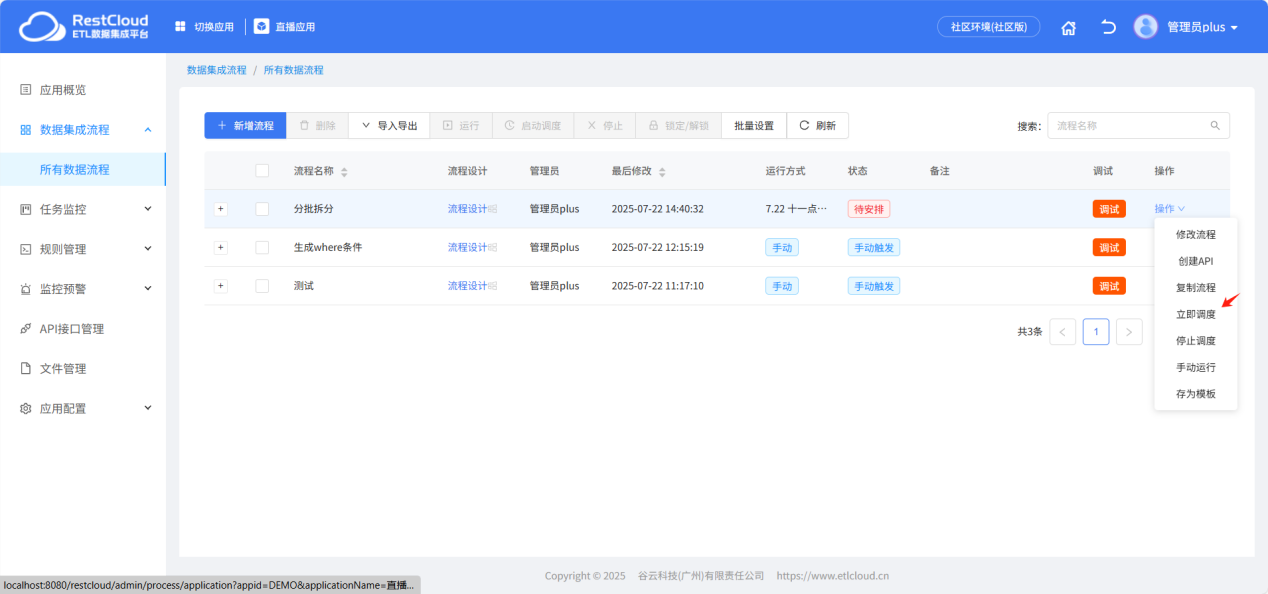Check the checkbox for 测试 row

[x=262, y=285]
